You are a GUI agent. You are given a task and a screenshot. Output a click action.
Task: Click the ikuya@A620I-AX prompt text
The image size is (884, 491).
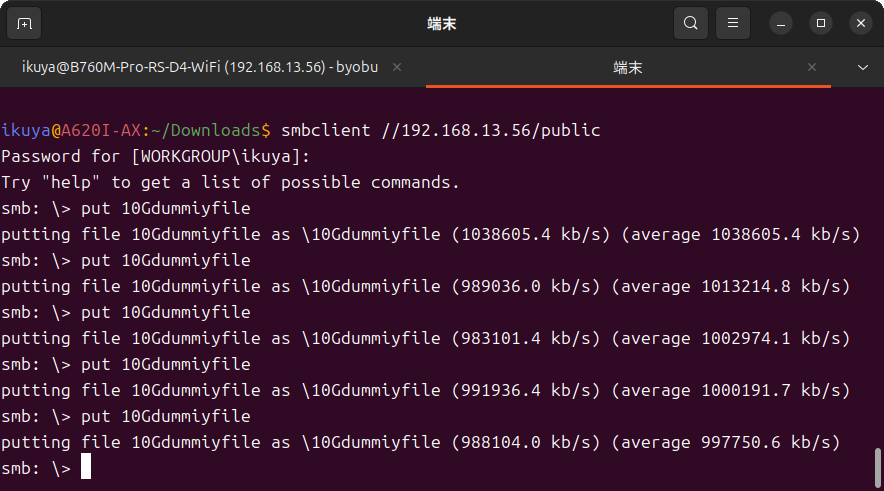(x=71, y=130)
